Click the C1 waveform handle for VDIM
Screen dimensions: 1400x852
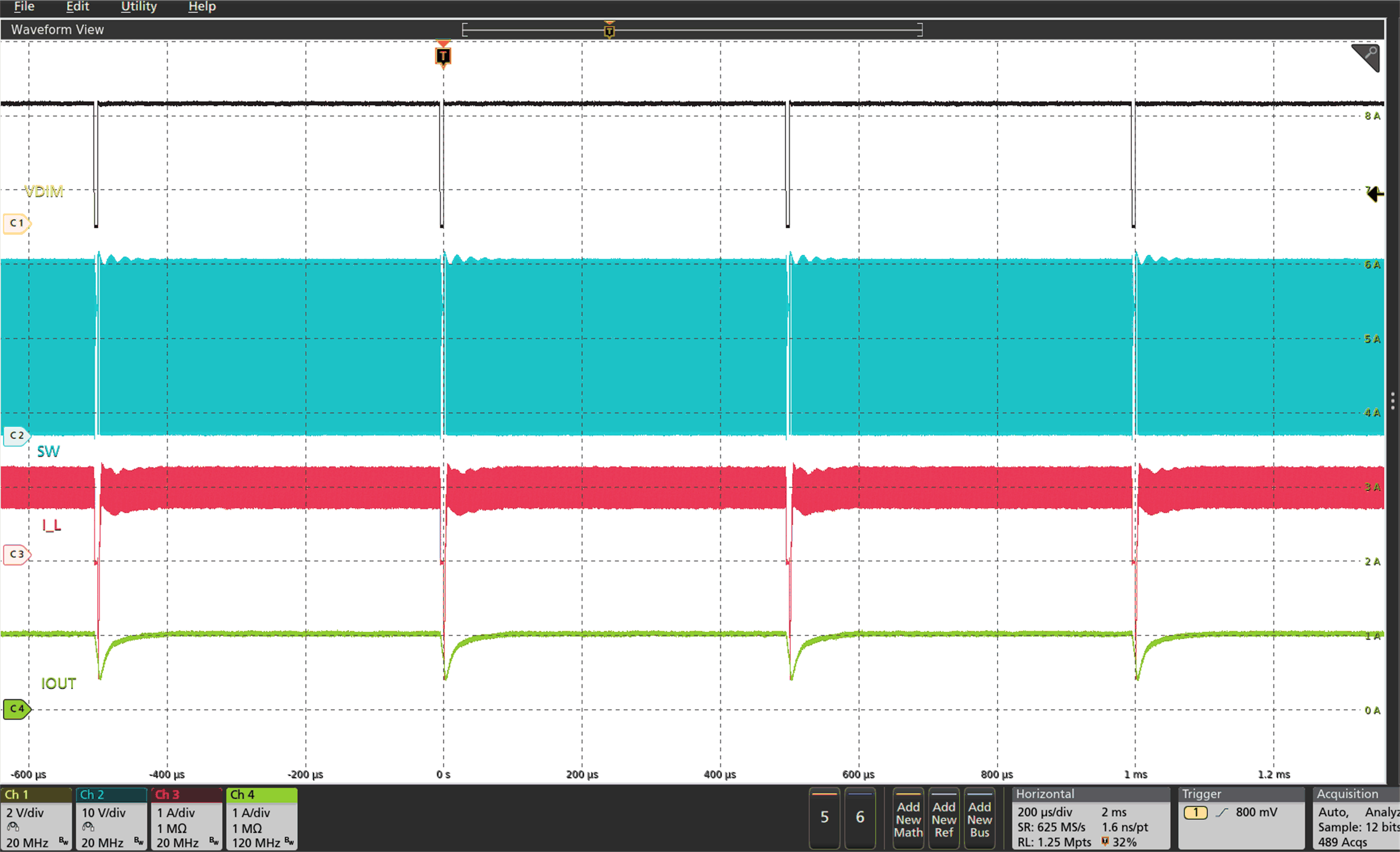[17, 223]
